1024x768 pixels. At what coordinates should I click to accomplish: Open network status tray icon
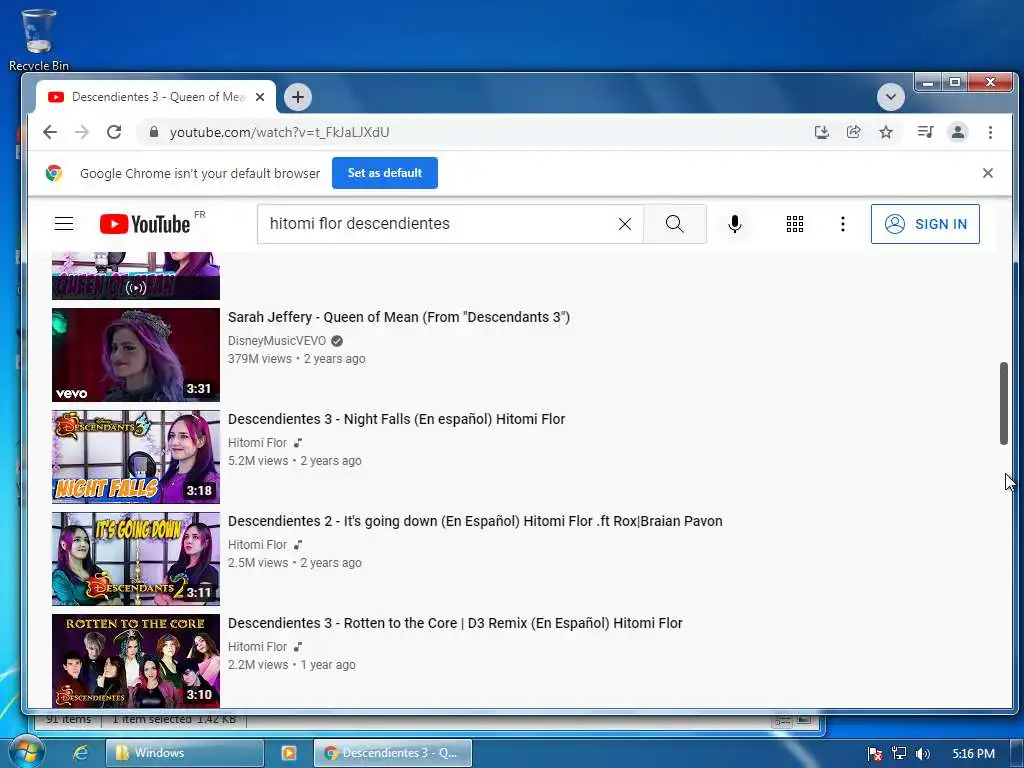tap(899, 754)
